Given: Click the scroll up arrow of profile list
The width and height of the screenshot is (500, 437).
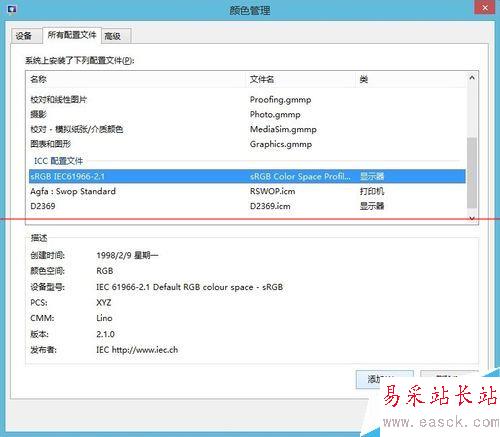Looking at the screenshot, I should pos(472,78).
